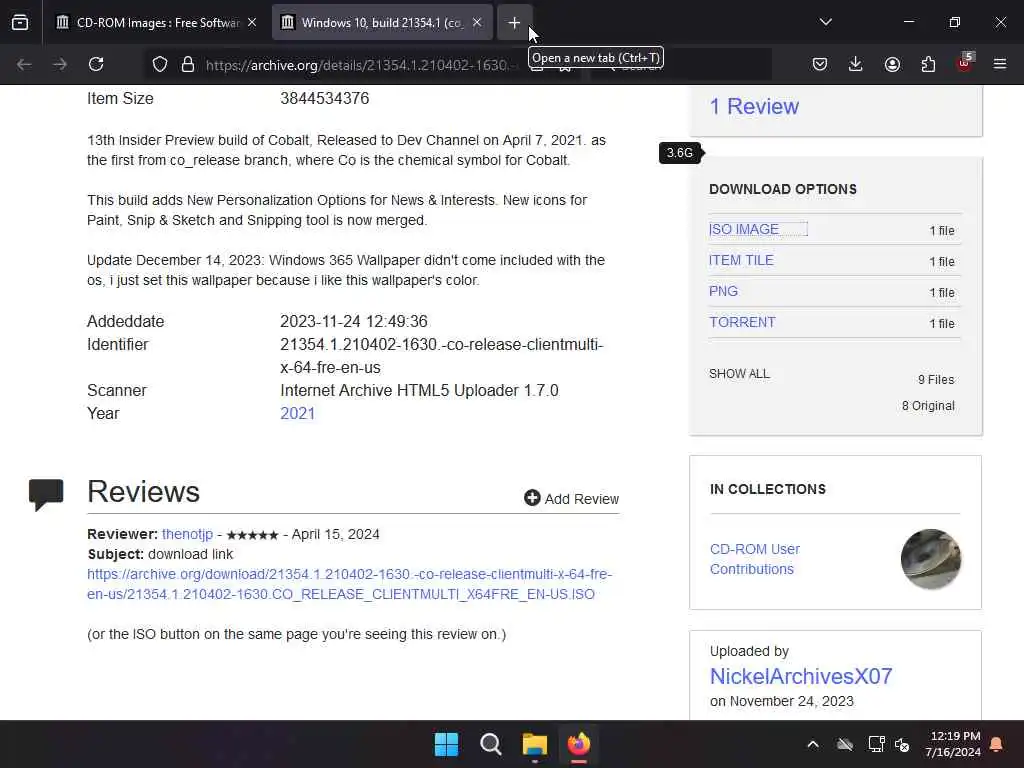Image resolution: width=1024 pixels, height=768 pixels.
Task: Open the notification bell icon
Action: 997,744
